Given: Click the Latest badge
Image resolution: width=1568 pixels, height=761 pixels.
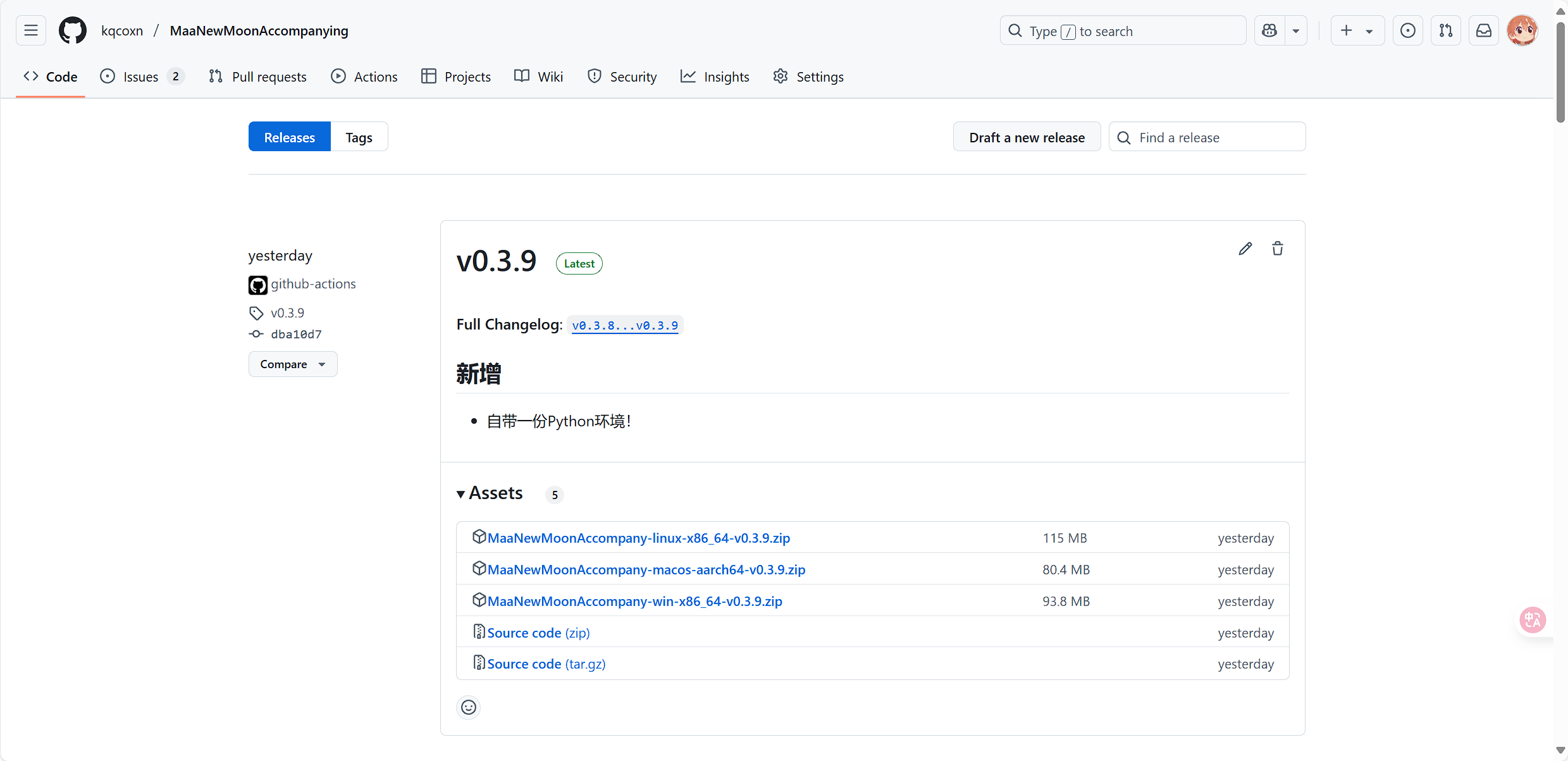Looking at the screenshot, I should point(579,264).
